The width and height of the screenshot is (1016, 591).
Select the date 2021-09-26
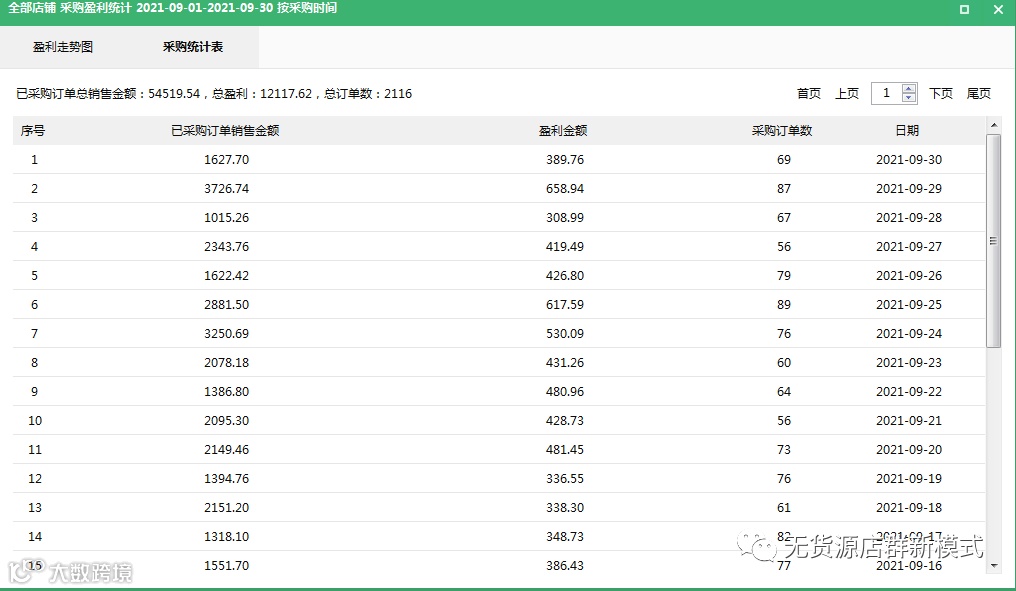click(x=909, y=275)
